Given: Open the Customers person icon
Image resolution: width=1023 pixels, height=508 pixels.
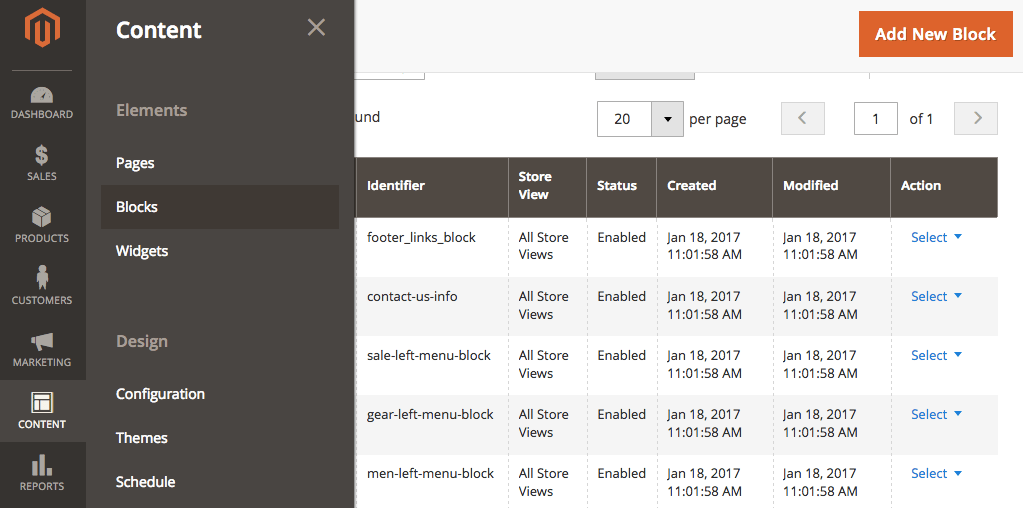Looking at the screenshot, I should tap(42, 277).
